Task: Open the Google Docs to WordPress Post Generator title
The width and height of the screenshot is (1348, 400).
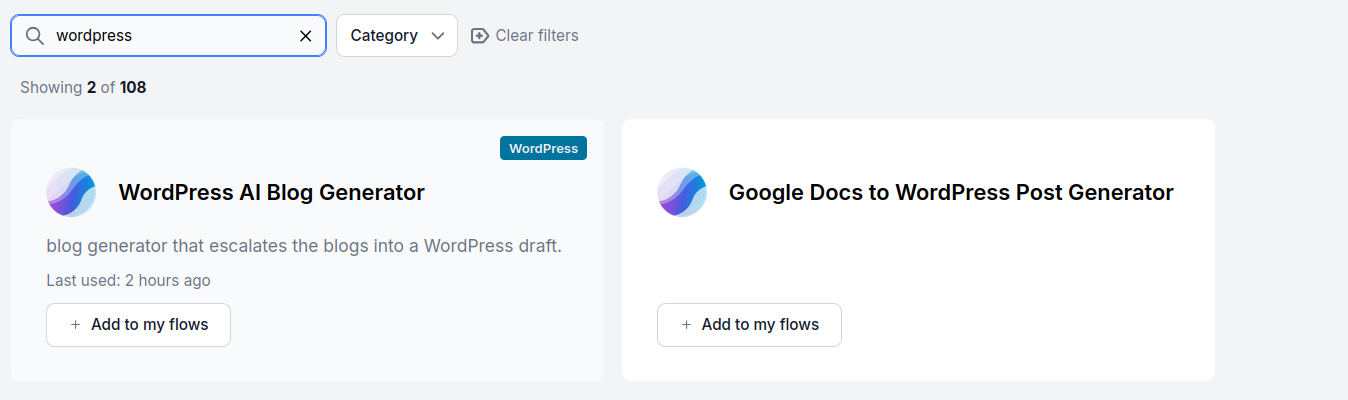Action: point(950,192)
